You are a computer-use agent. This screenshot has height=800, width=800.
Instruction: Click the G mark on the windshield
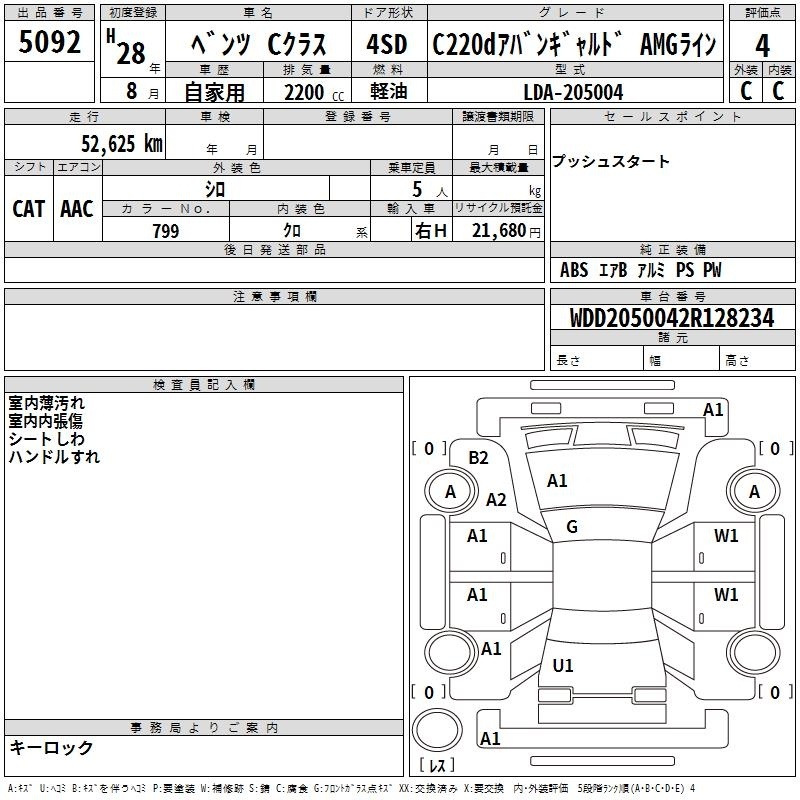pos(572,527)
